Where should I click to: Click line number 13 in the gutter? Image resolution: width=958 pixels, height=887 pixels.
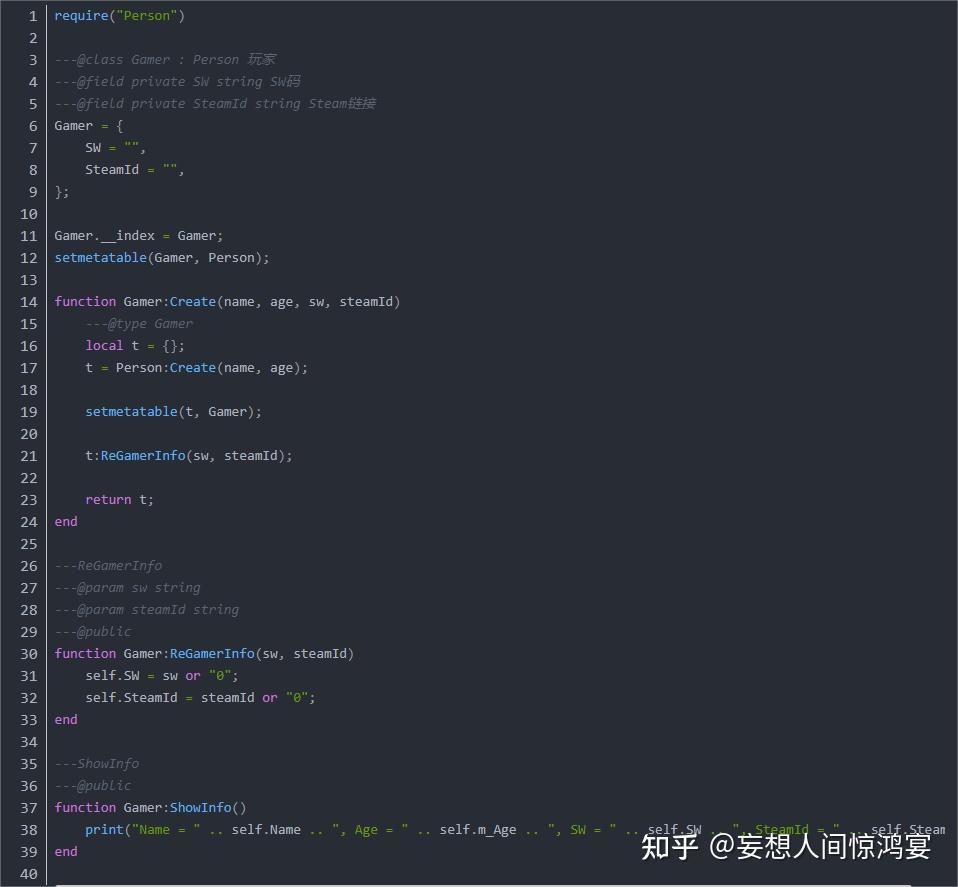pos(29,280)
